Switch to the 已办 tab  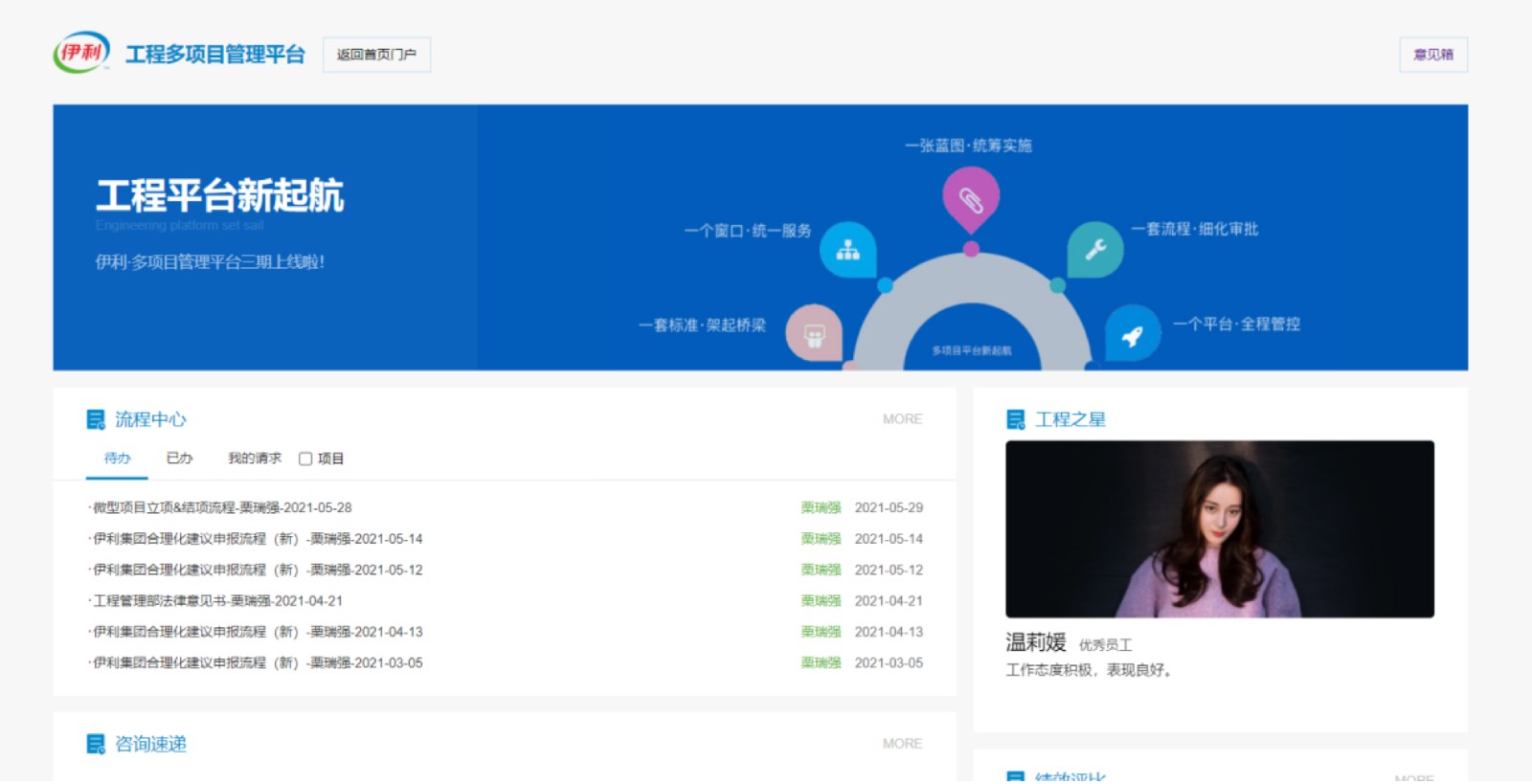coord(179,459)
